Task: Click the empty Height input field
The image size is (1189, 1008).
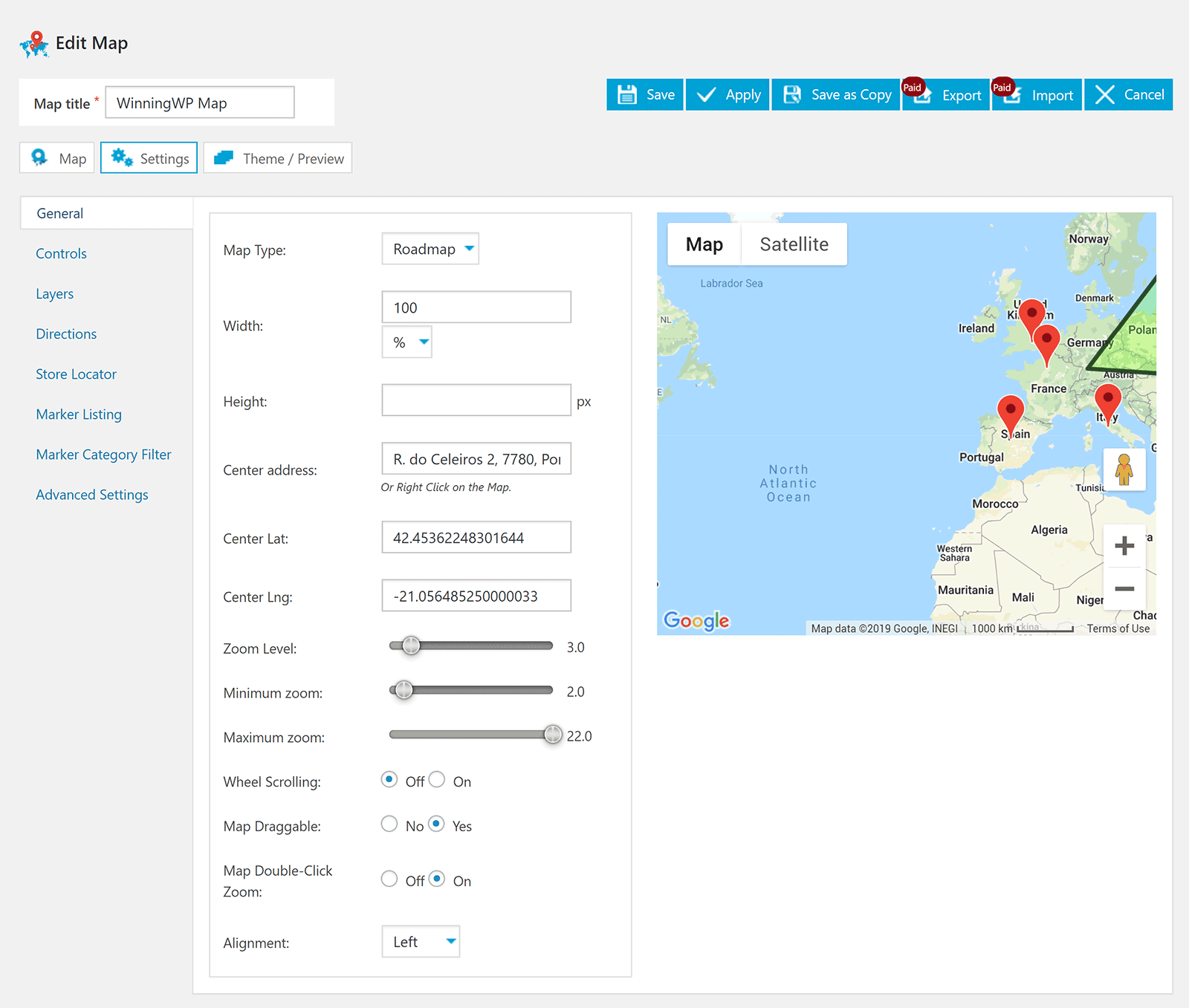Action: (476, 400)
